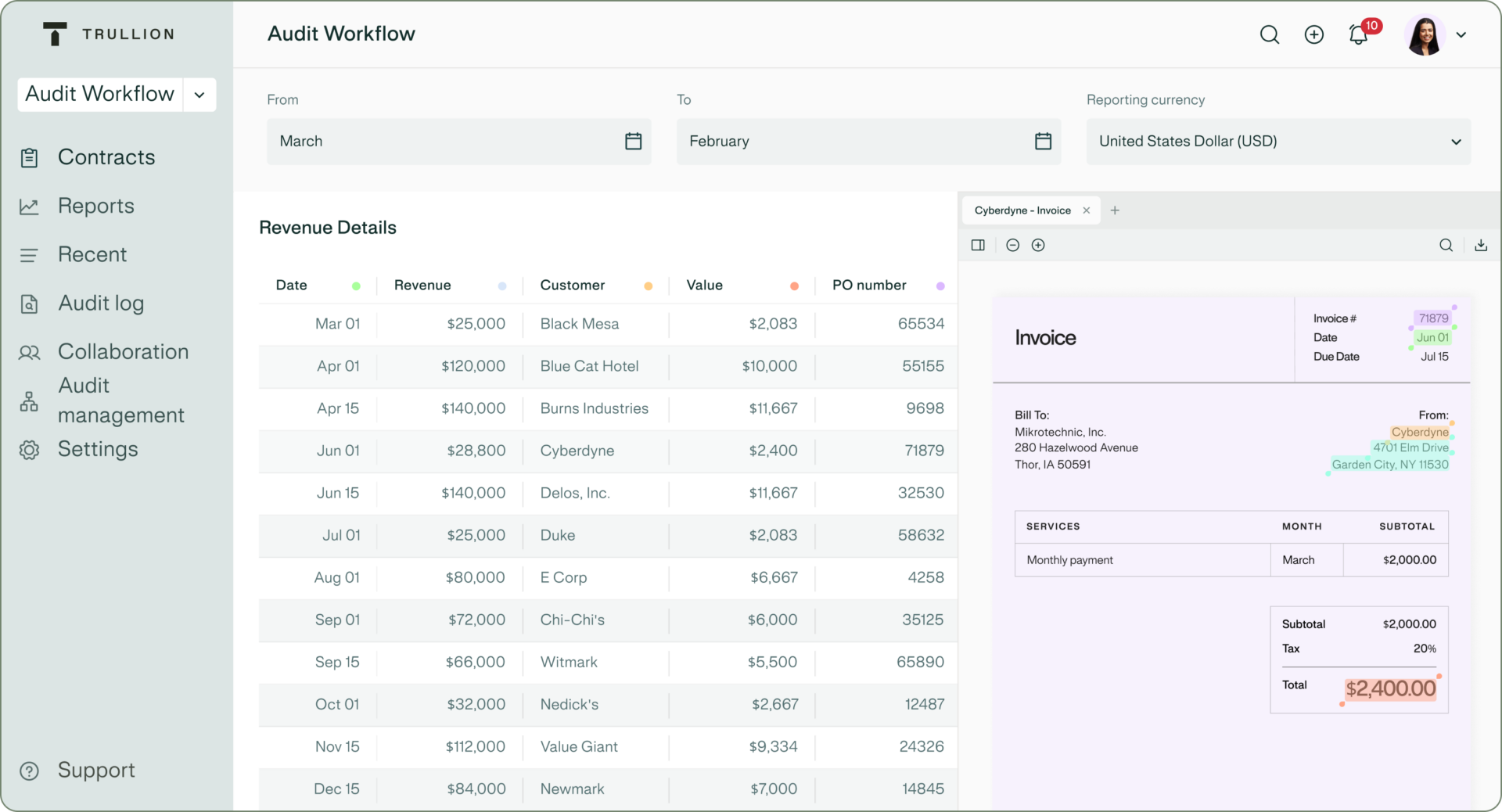Open Reports from the sidebar
Screen dimensions: 1502x812
tap(95, 206)
